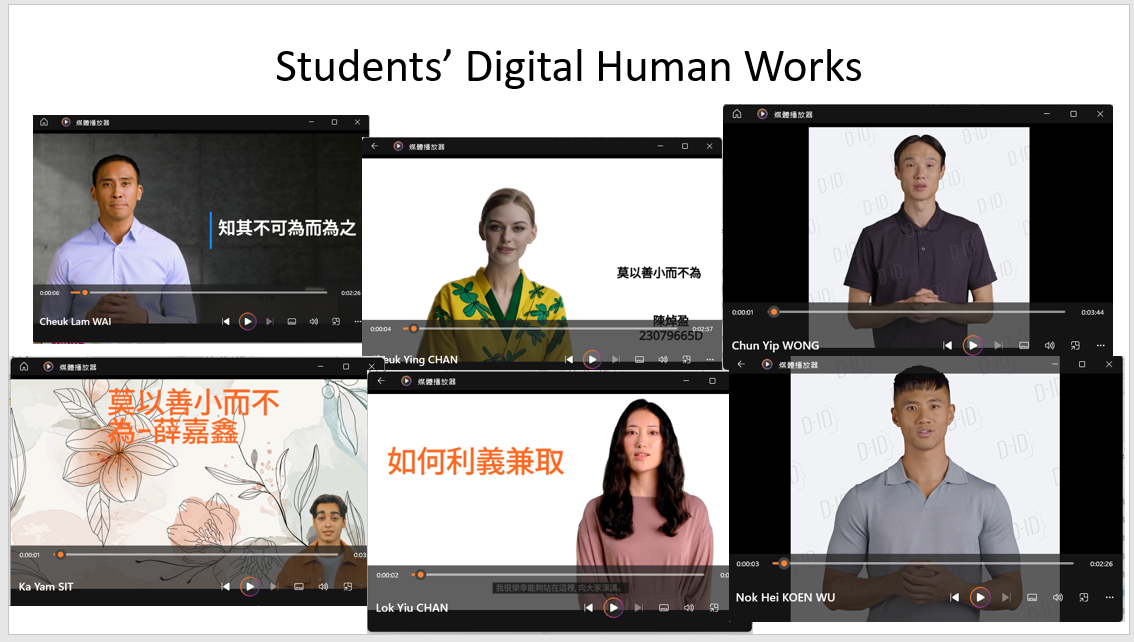Play the Lok Yiu CHAN video

point(613,607)
